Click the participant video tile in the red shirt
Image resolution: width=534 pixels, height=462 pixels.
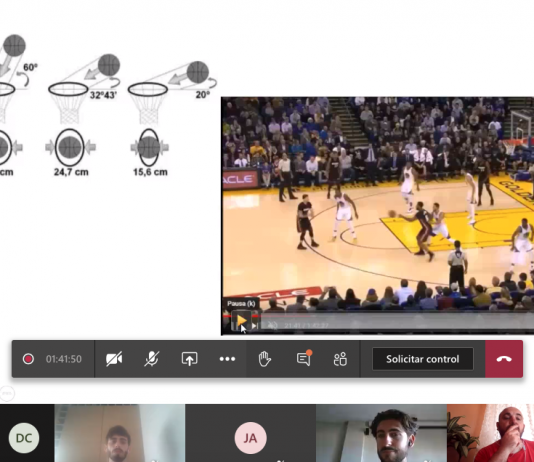(x=490, y=433)
